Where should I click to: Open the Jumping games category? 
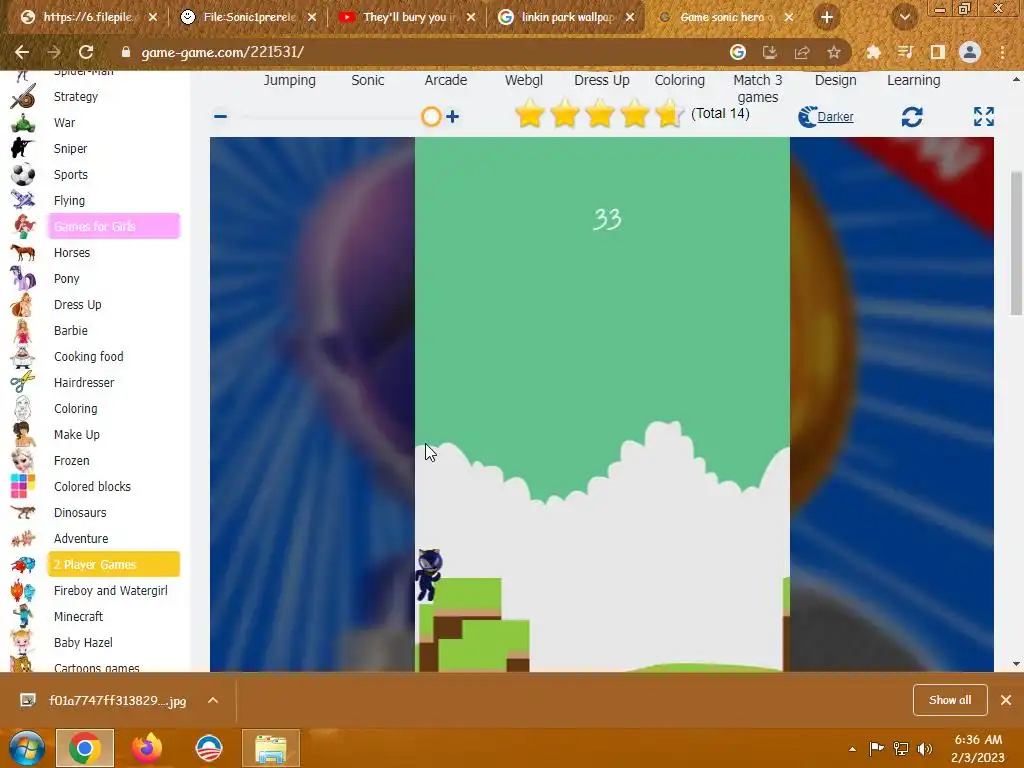[289, 80]
